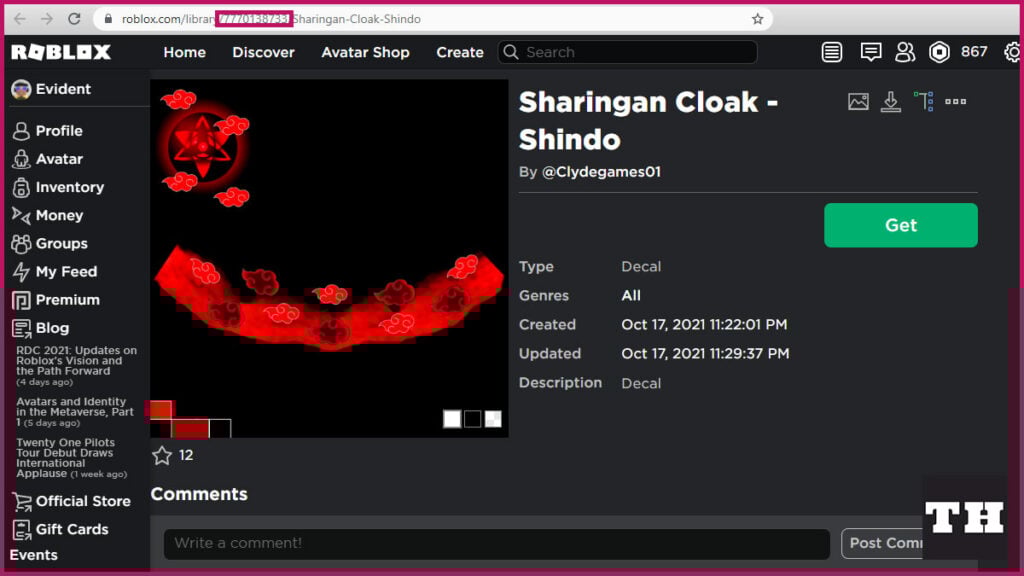Switch the preview background to white
The image size is (1024, 576).
[x=452, y=419]
